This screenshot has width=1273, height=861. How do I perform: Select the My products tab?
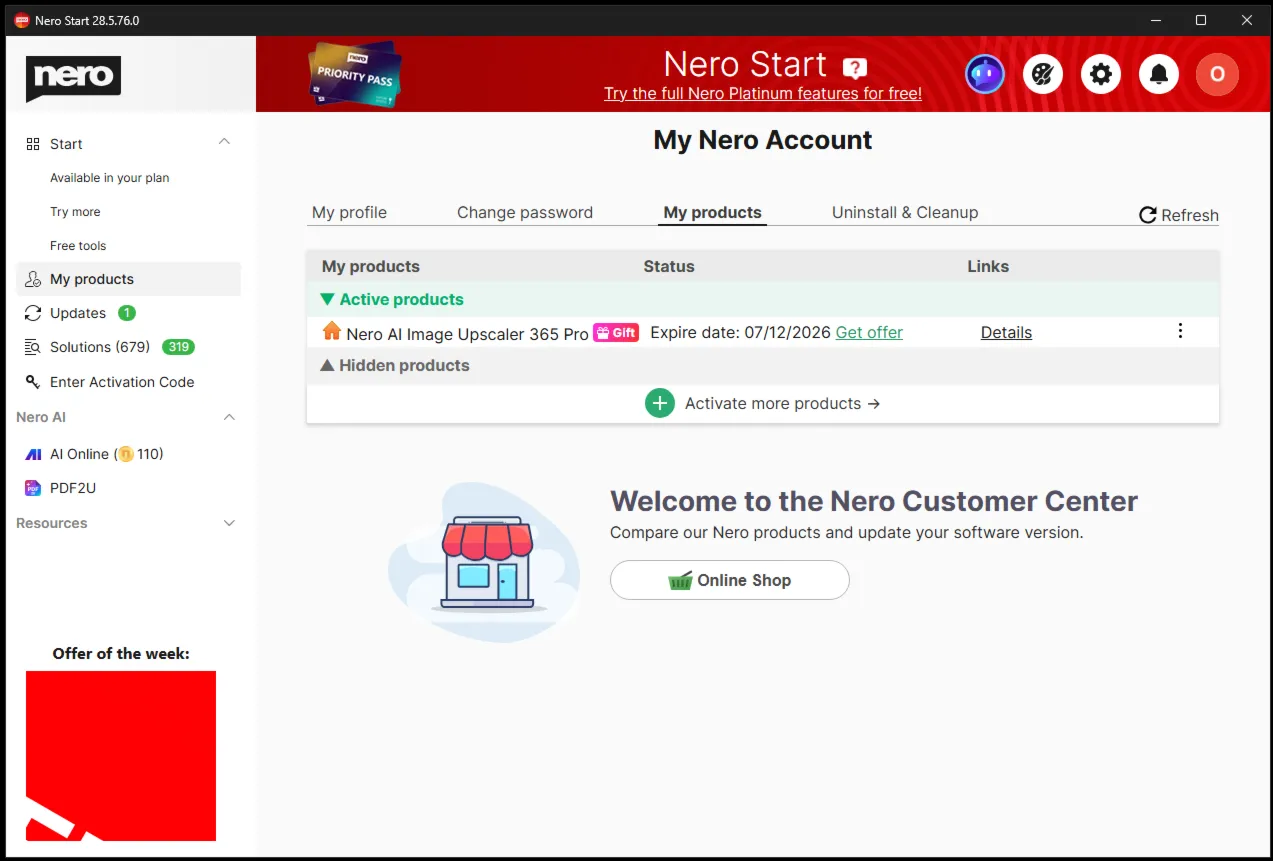(x=712, y=212)
